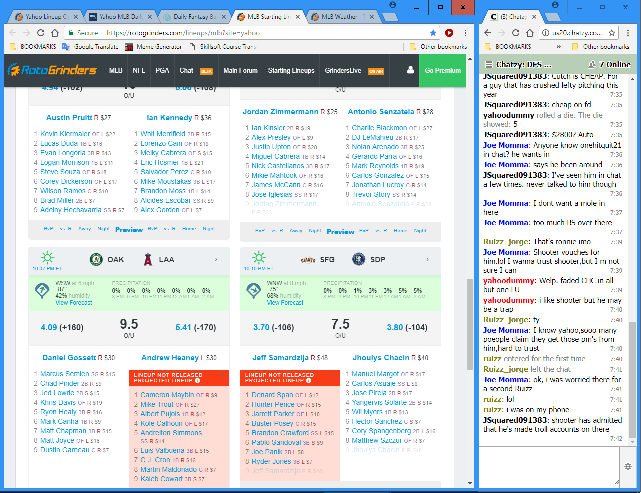Image resolution: width=641 pixels, height=493 pixels.
Task: Click wind direction icon in OAK game
Action: pyautogui.click(x=42, y=291)
